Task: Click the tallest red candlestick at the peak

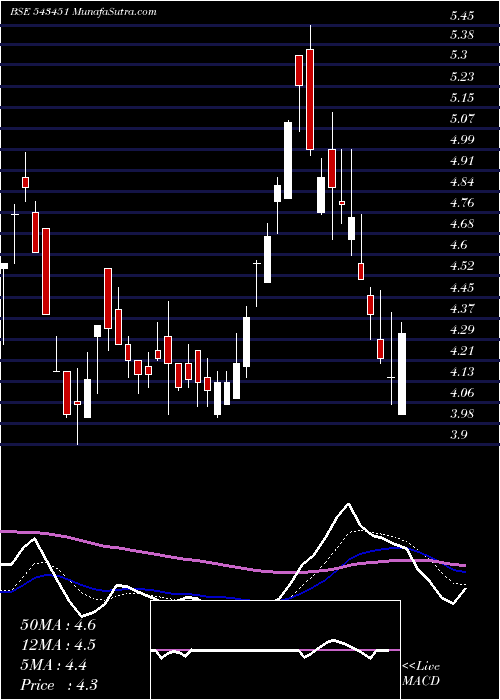Action: pos(310,99)
